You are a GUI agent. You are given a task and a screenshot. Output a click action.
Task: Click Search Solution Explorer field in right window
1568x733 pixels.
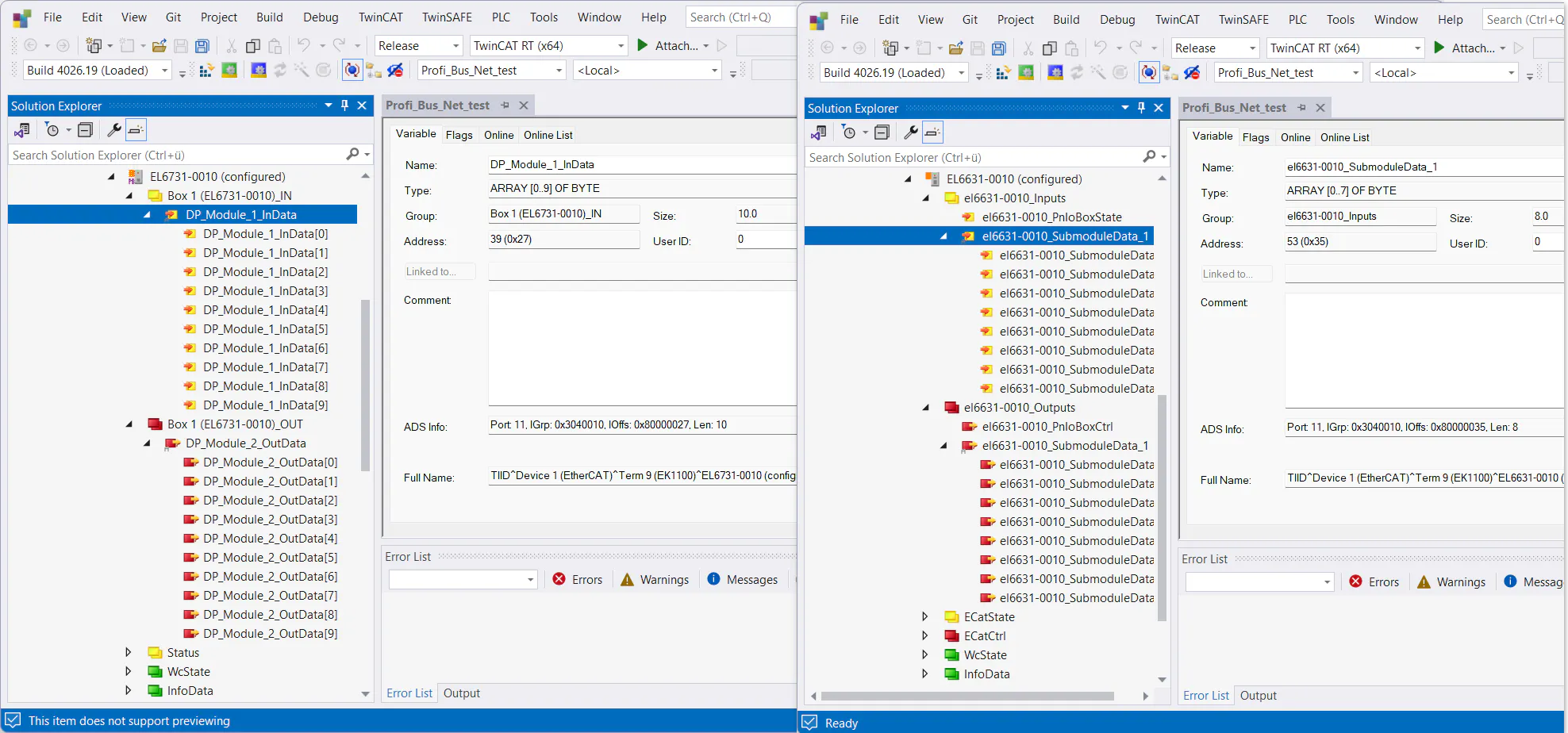point(972,158)
